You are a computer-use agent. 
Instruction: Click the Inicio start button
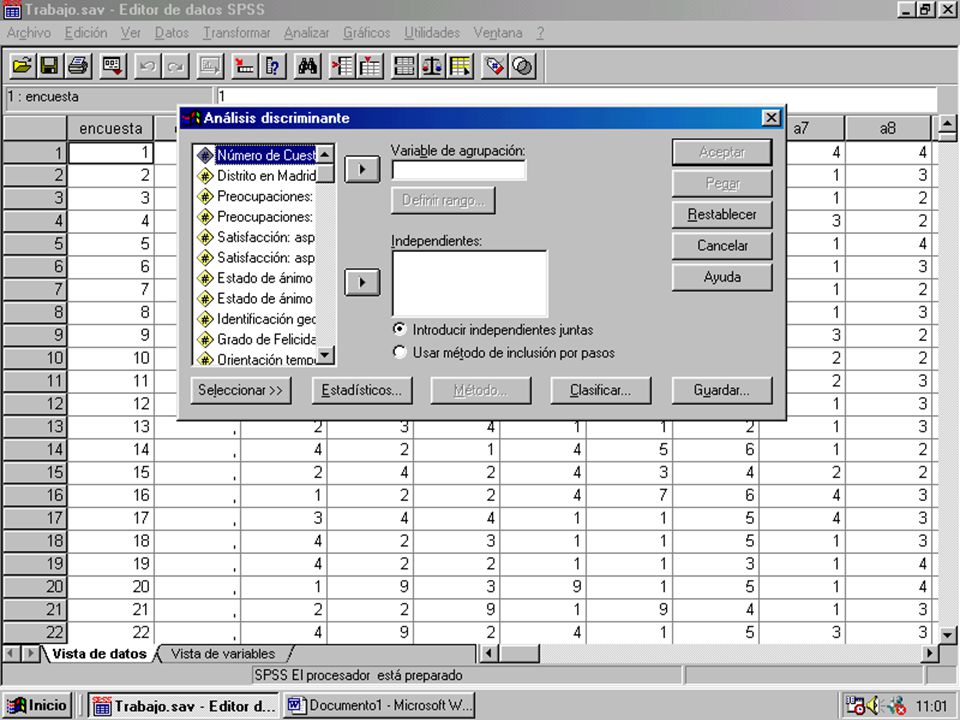click(38, 705)
